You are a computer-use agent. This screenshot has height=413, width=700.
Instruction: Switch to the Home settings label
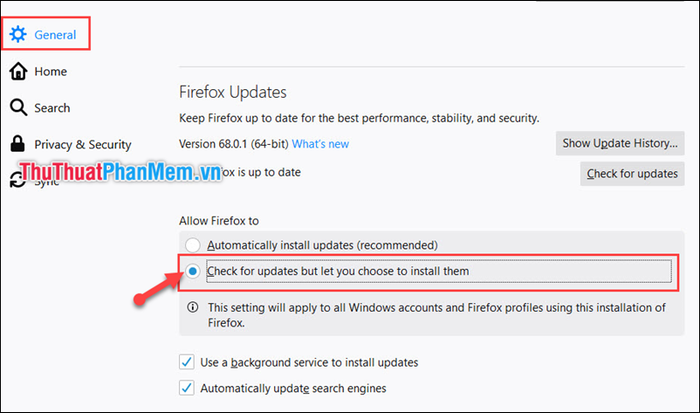pyautogui.click(x=50, y=71)
